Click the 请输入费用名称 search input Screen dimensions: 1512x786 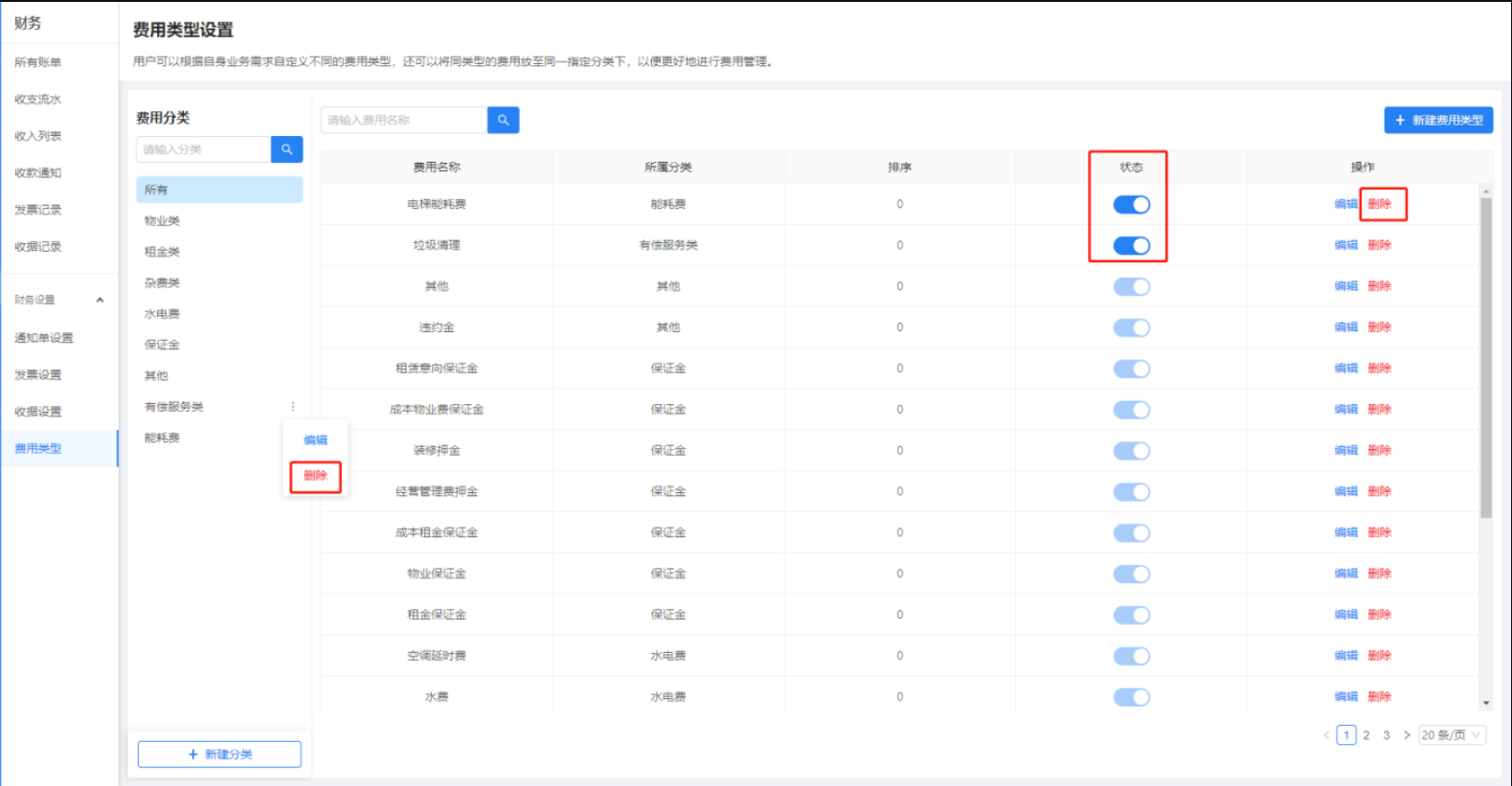[x=404, y=121]
